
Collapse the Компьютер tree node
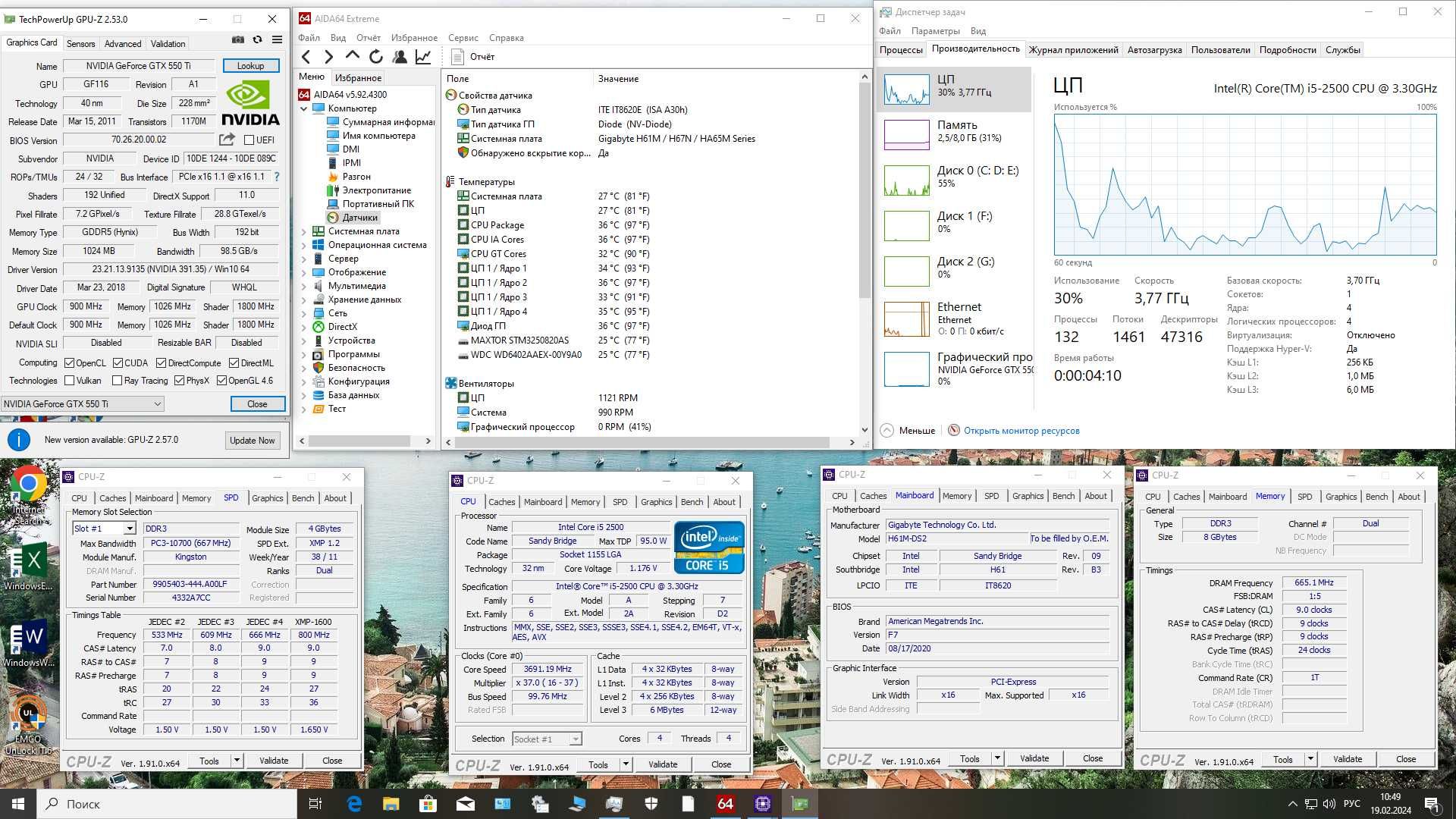[304, 108]
